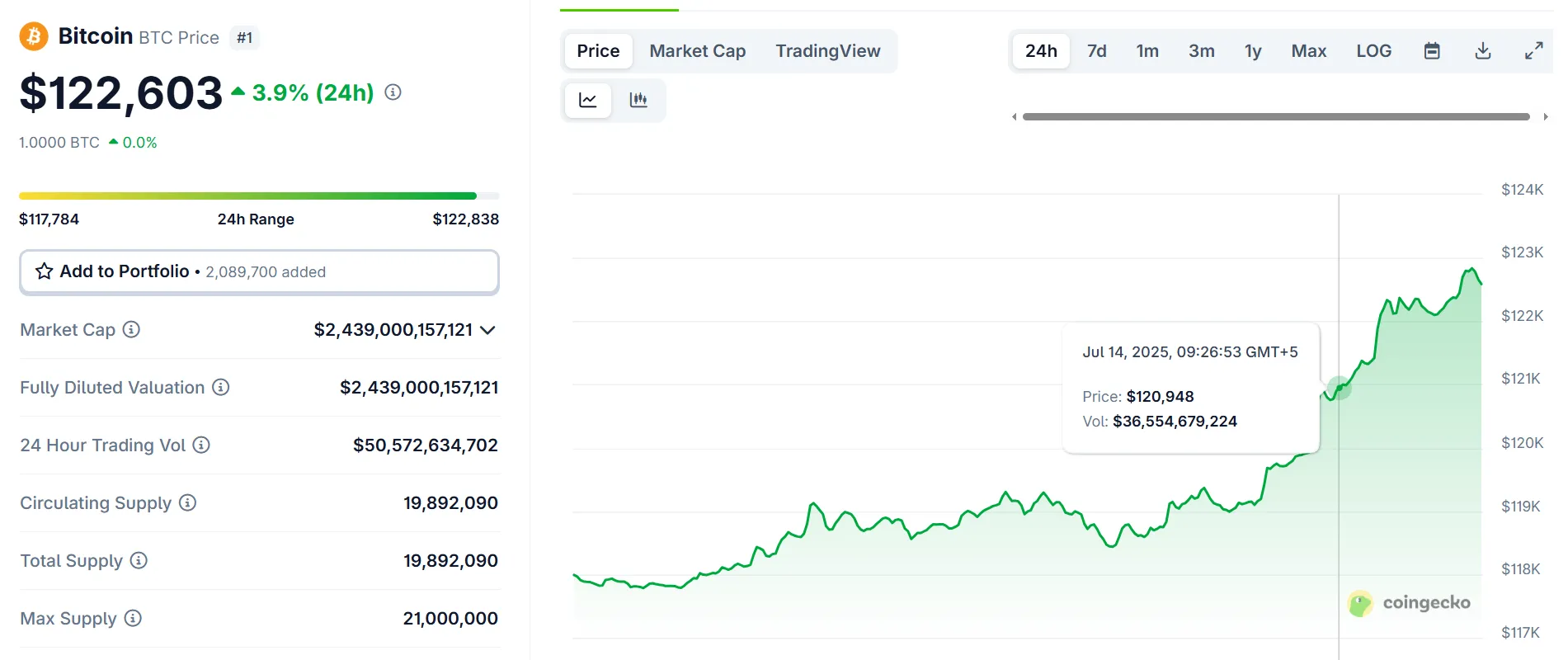This screenshot has height=660, width=1568.
Task: Click the star icon in Add to Portfolio
Action: coord(45,271)
